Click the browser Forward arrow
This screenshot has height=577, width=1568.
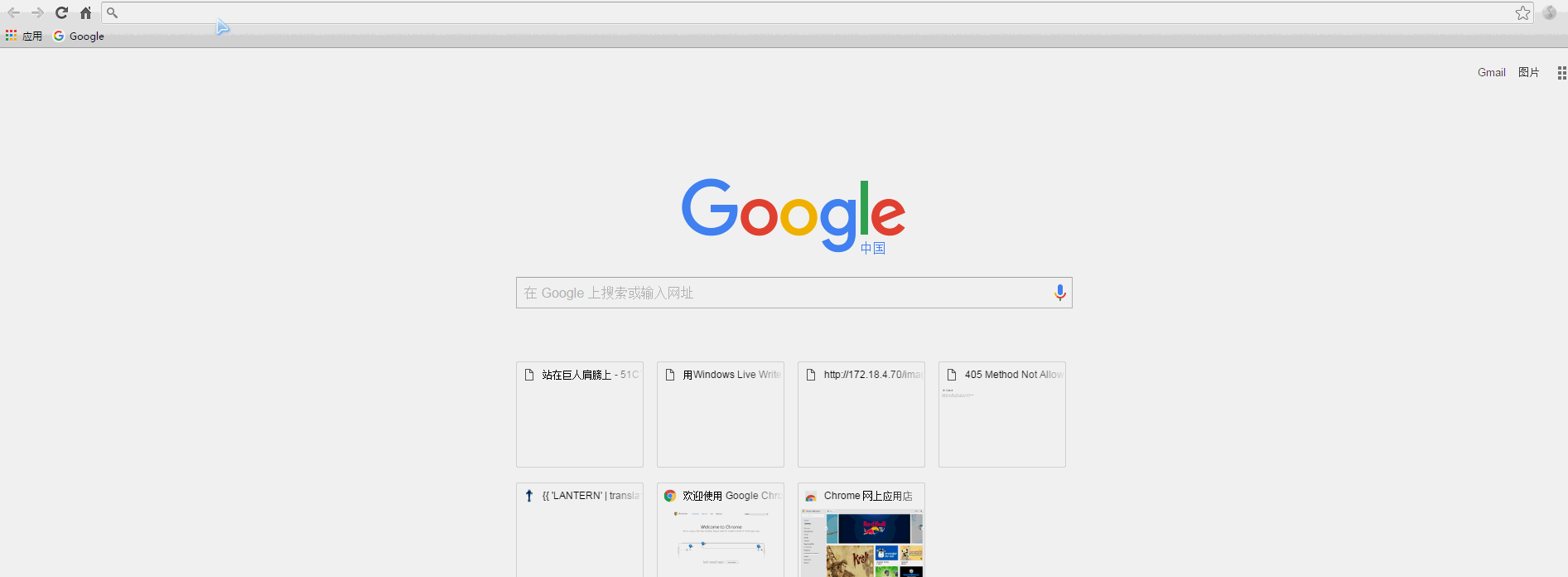coord(37,12)
